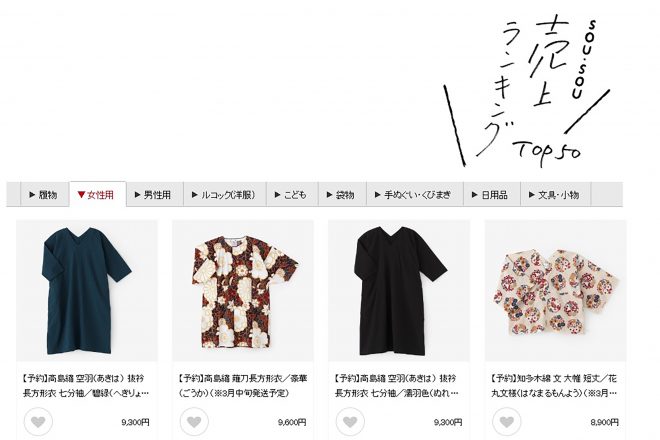This screenshot has width=660, height=440.
Task: Open the brown floral shirt product image
Action: coord(243,291)
